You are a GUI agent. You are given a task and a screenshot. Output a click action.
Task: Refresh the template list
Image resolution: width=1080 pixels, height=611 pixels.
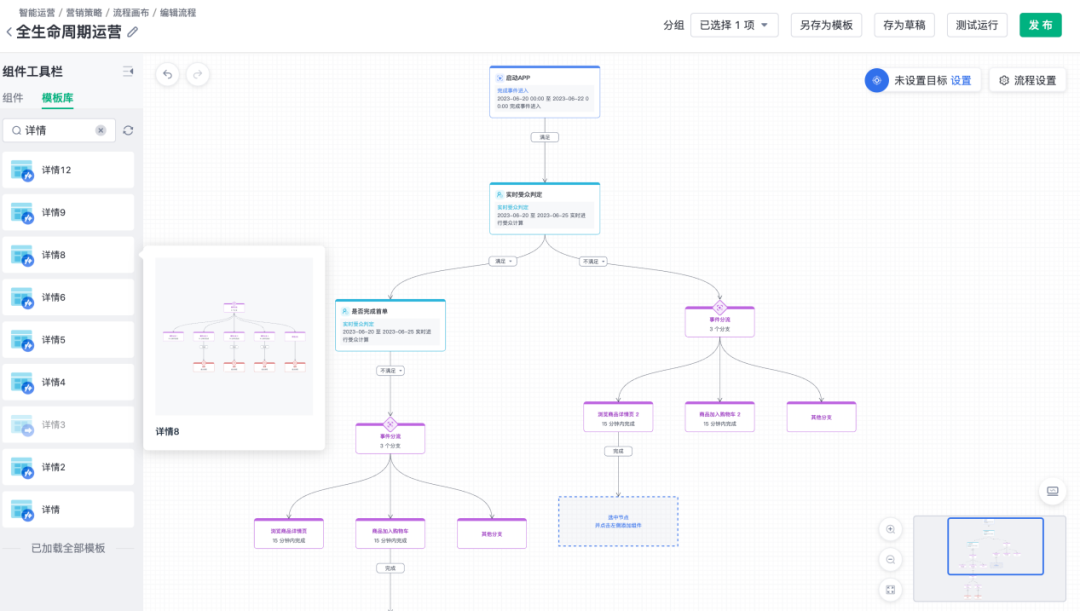128,130
